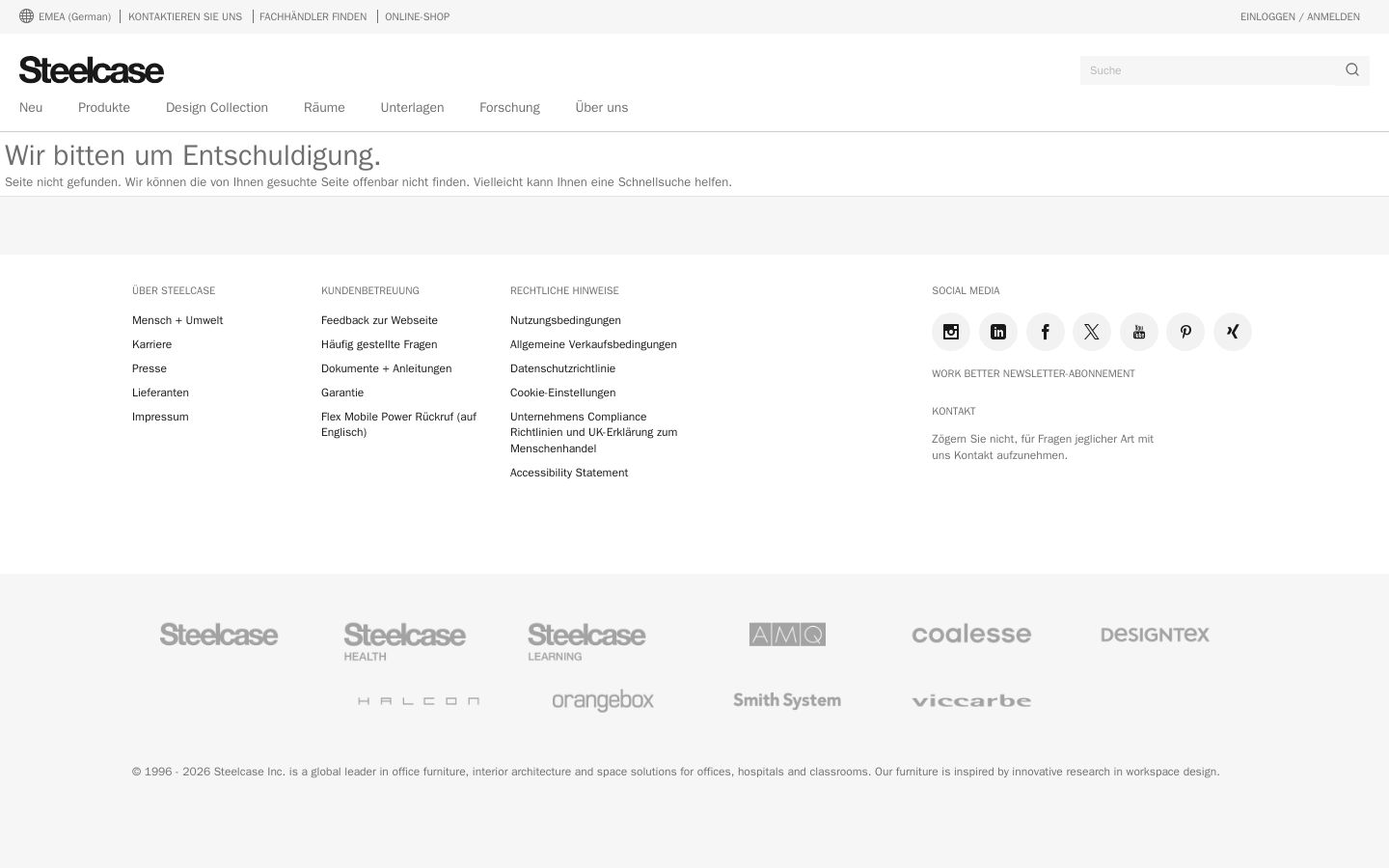This screenshot has height=868, width=1389.
Task: Open Presse footer link
Action: pyautogui.click(x=150, y=368)
